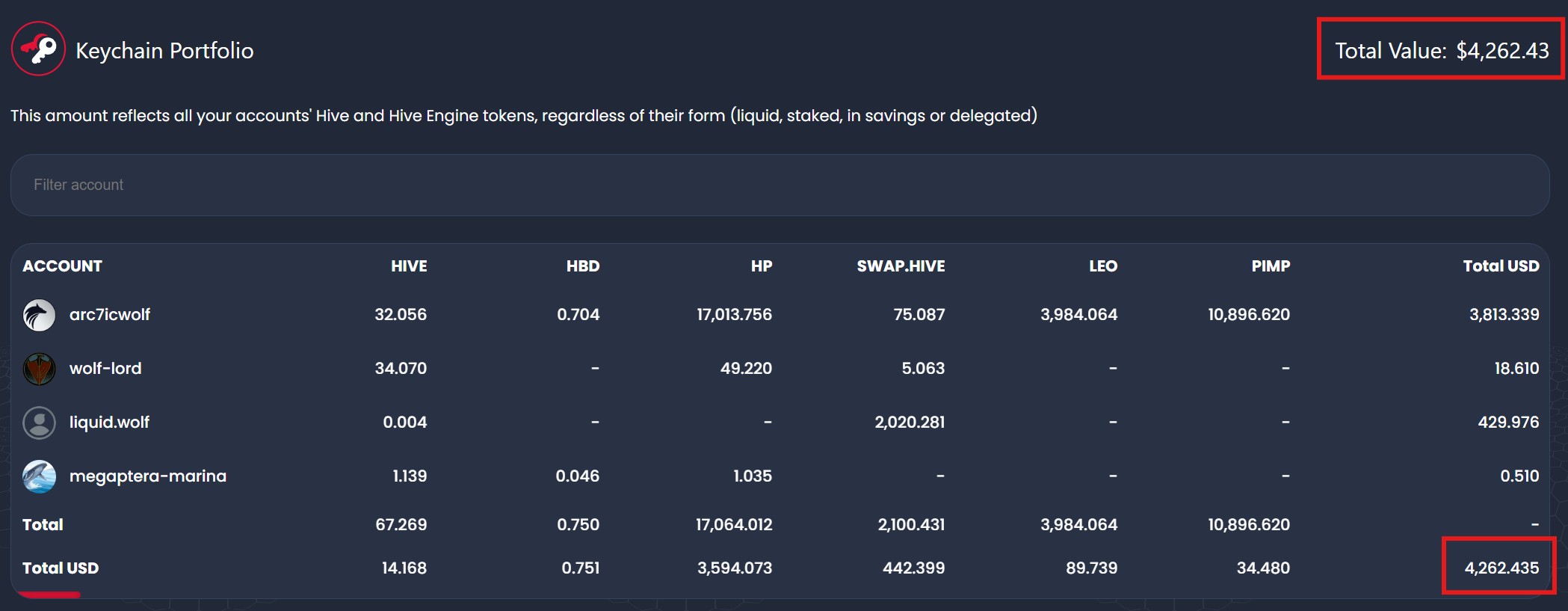Click Total USD LEO value 89.739
1568x611 pixels.
pyautogui.click(x=1091, y=568)
